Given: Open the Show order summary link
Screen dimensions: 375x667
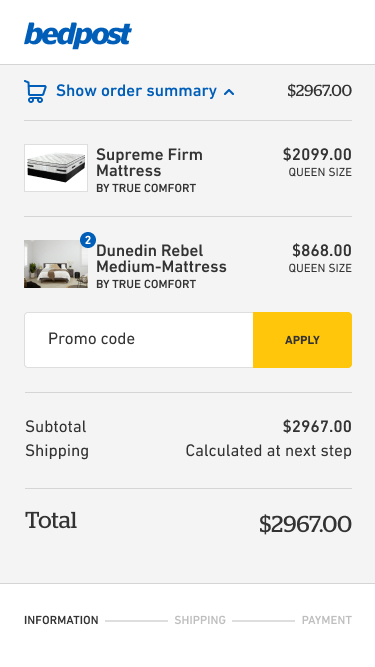Looking at the screenshot, I should (x=136, y=91).
